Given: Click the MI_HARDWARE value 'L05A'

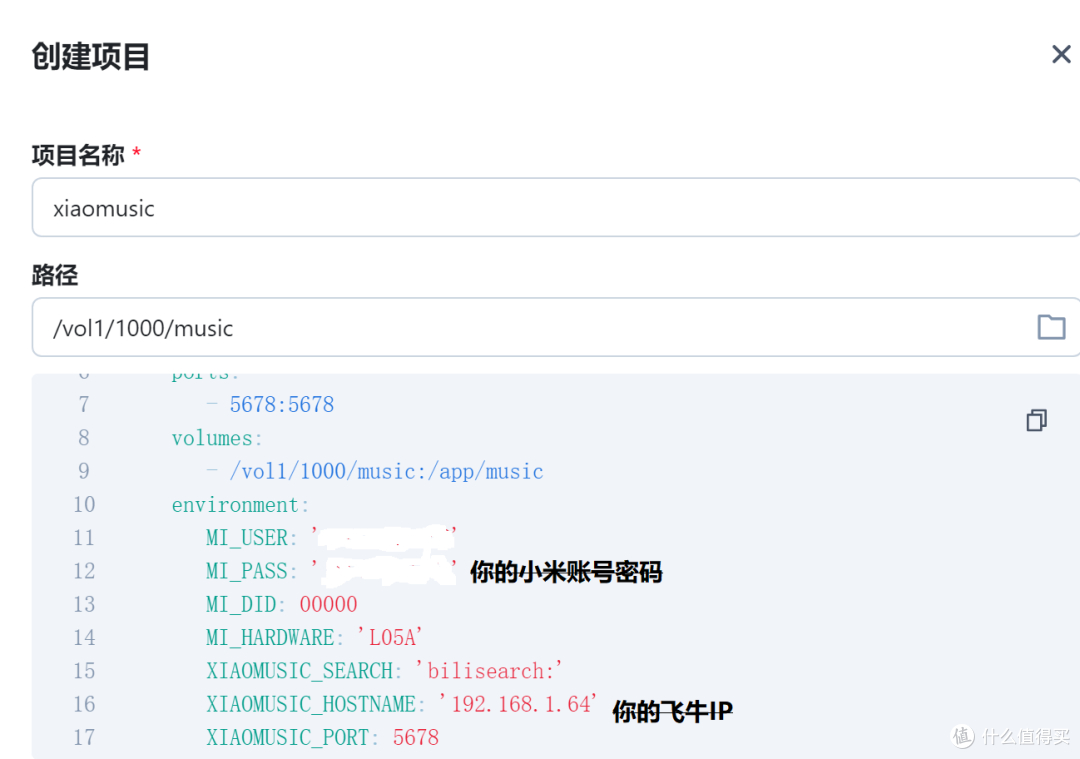Looking at the screenshot, I should [390, 637].
